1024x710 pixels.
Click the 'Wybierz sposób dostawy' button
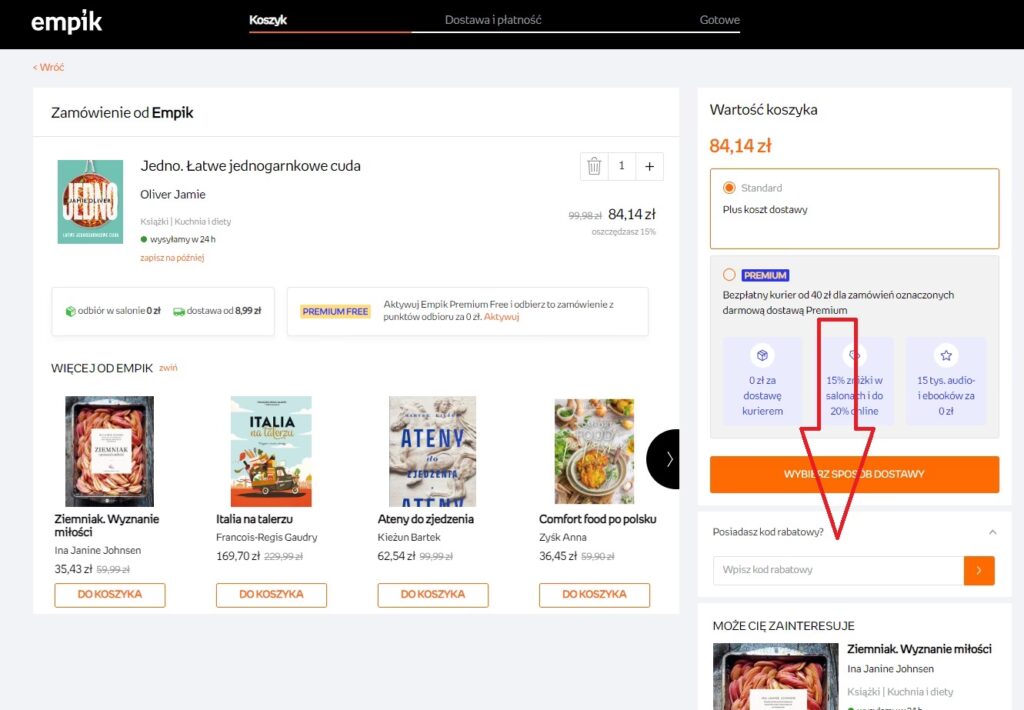point(854,474)
